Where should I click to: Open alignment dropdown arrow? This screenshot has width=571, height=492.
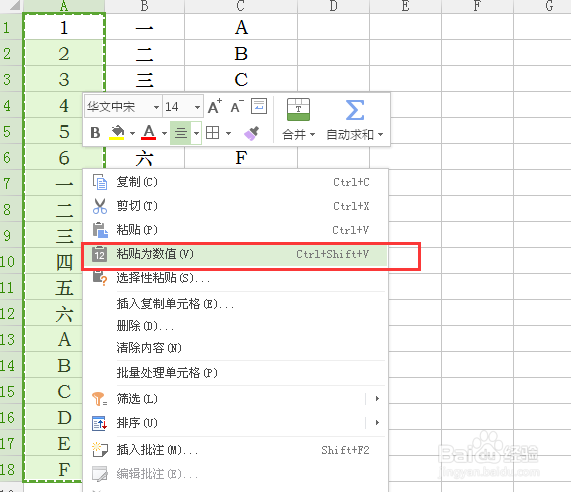196,133
